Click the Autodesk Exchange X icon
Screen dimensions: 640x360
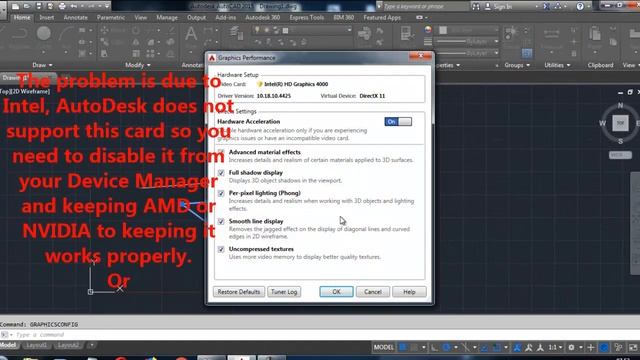[547, 6]
